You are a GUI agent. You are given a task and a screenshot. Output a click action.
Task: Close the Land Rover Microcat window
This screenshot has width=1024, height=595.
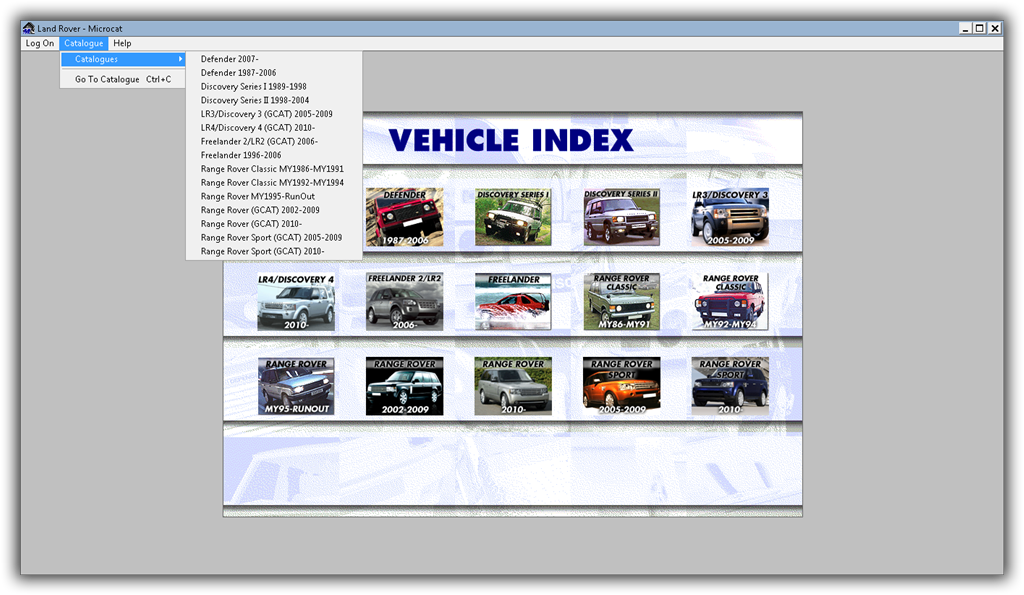click(x=995, y=28)
